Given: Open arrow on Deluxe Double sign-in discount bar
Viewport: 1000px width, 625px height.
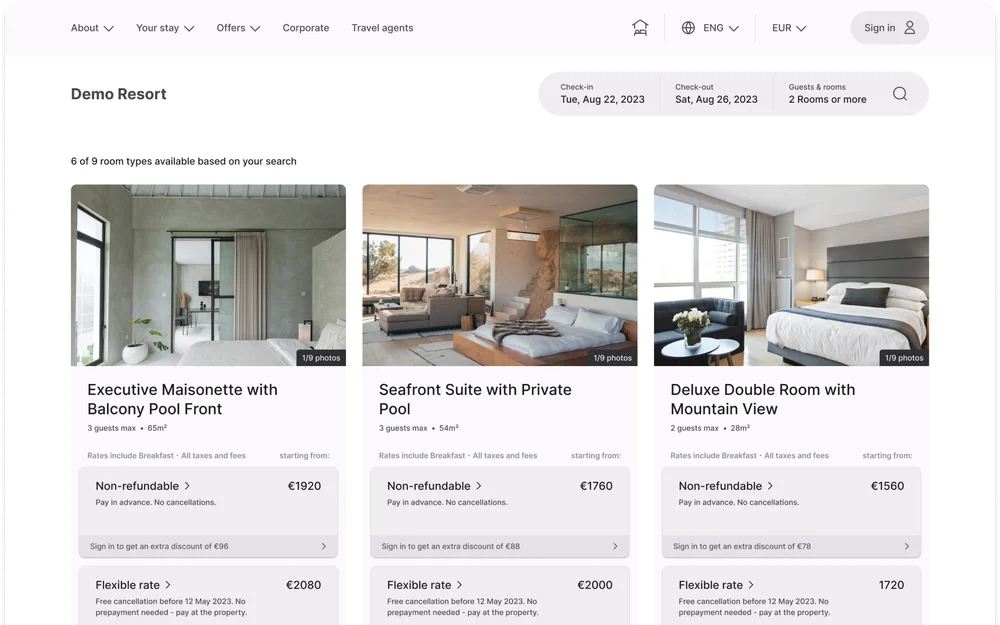Looking at the screenshot, I should pos(906,546).
